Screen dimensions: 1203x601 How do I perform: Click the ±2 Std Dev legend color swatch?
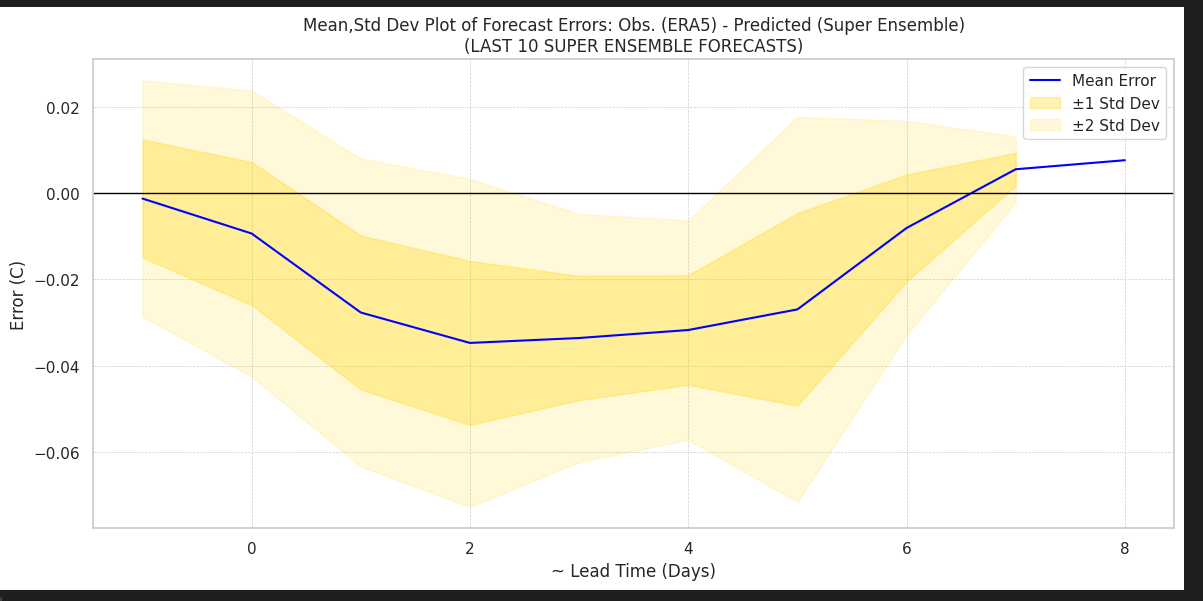click(x=1043, y=126)
